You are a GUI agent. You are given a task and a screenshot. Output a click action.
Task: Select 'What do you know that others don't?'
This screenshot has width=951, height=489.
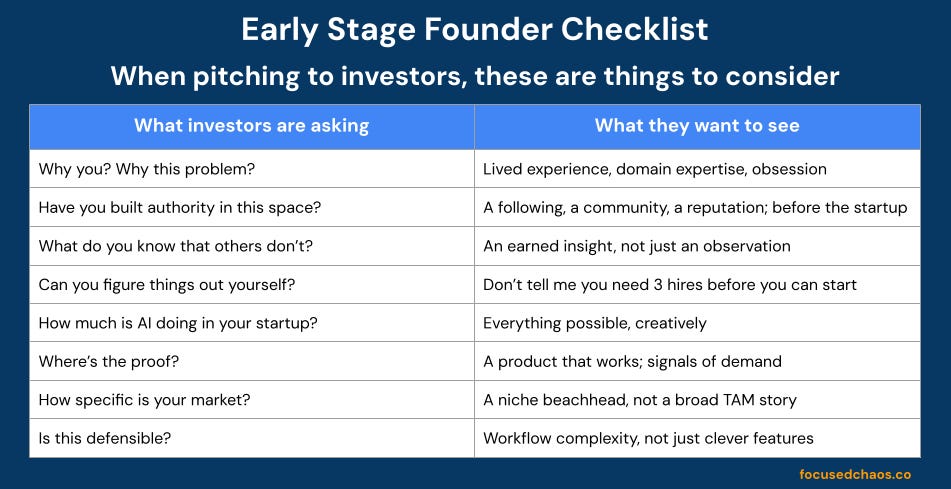click(252, 246)
